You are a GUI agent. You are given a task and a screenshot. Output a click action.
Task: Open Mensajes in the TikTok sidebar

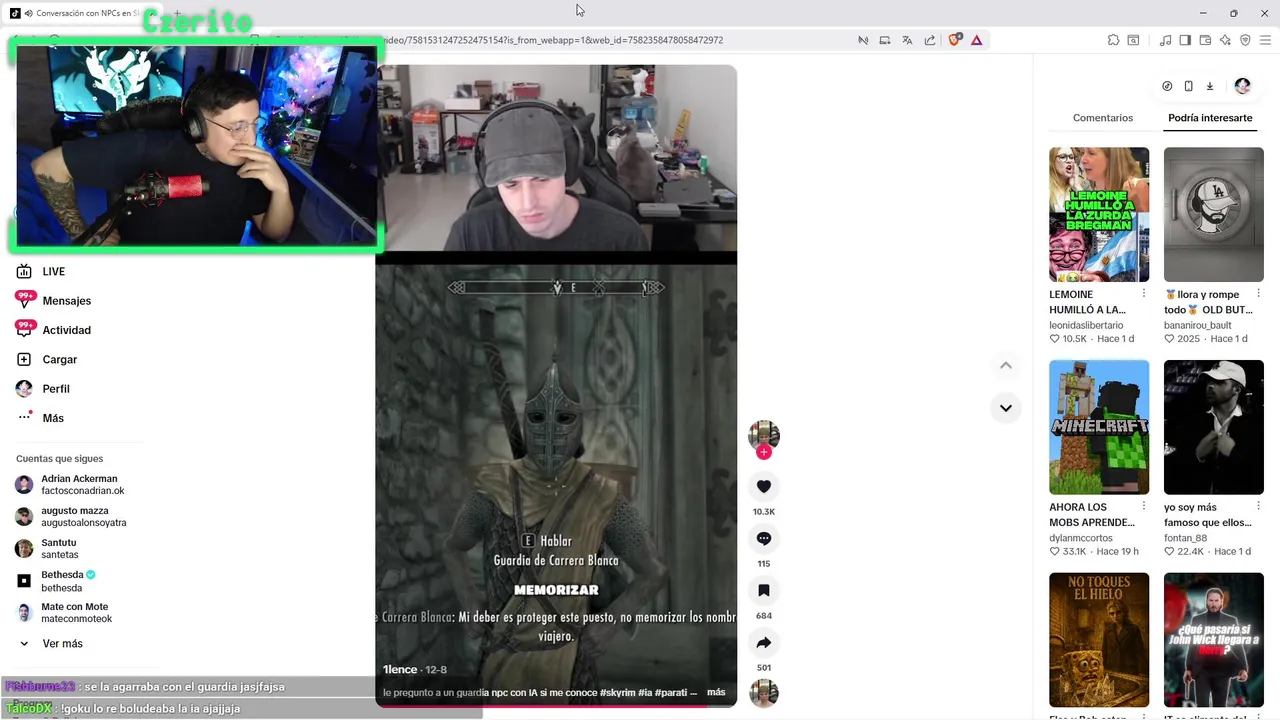[66, 301]
